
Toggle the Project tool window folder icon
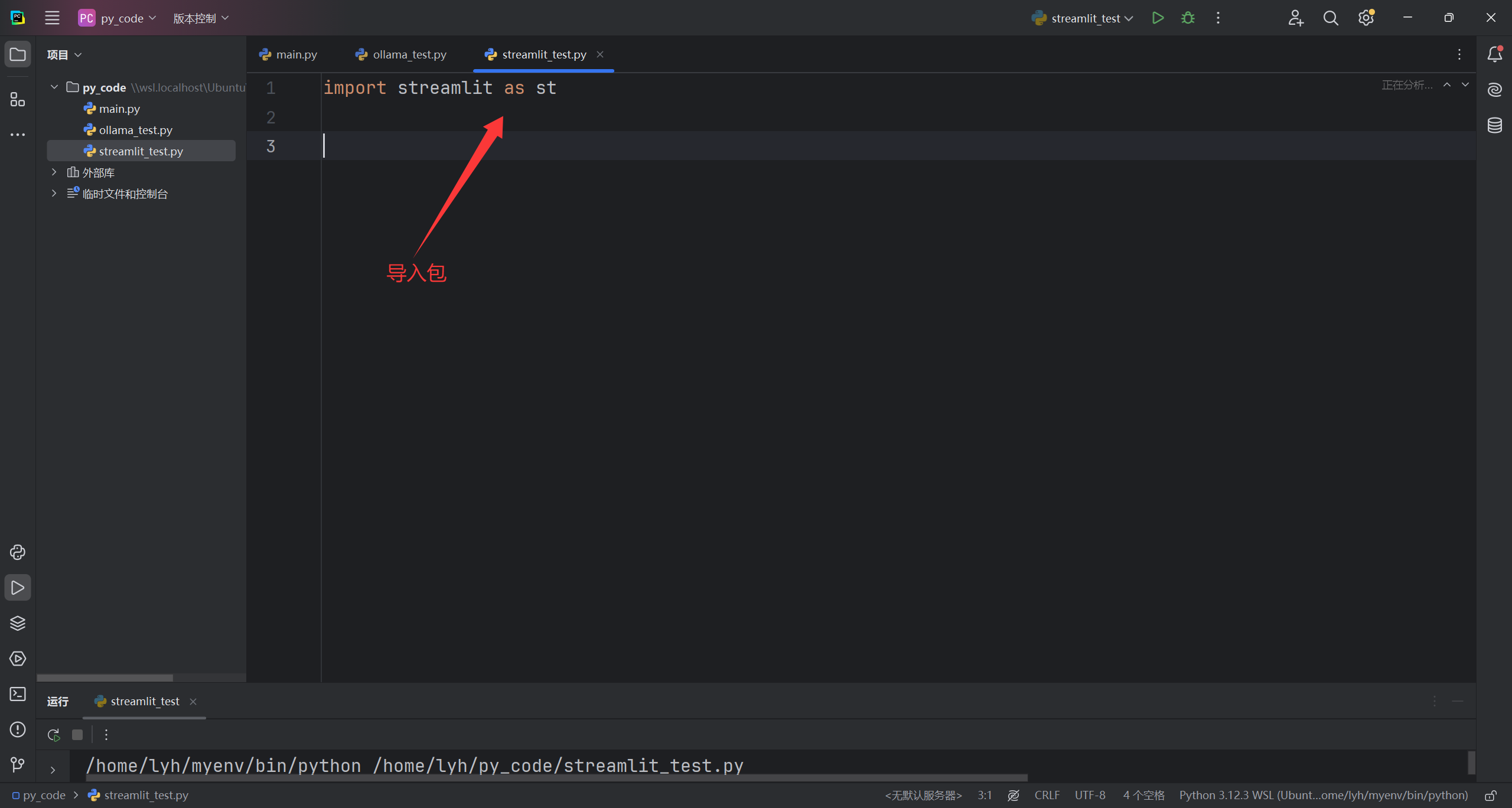click(18, 54)
